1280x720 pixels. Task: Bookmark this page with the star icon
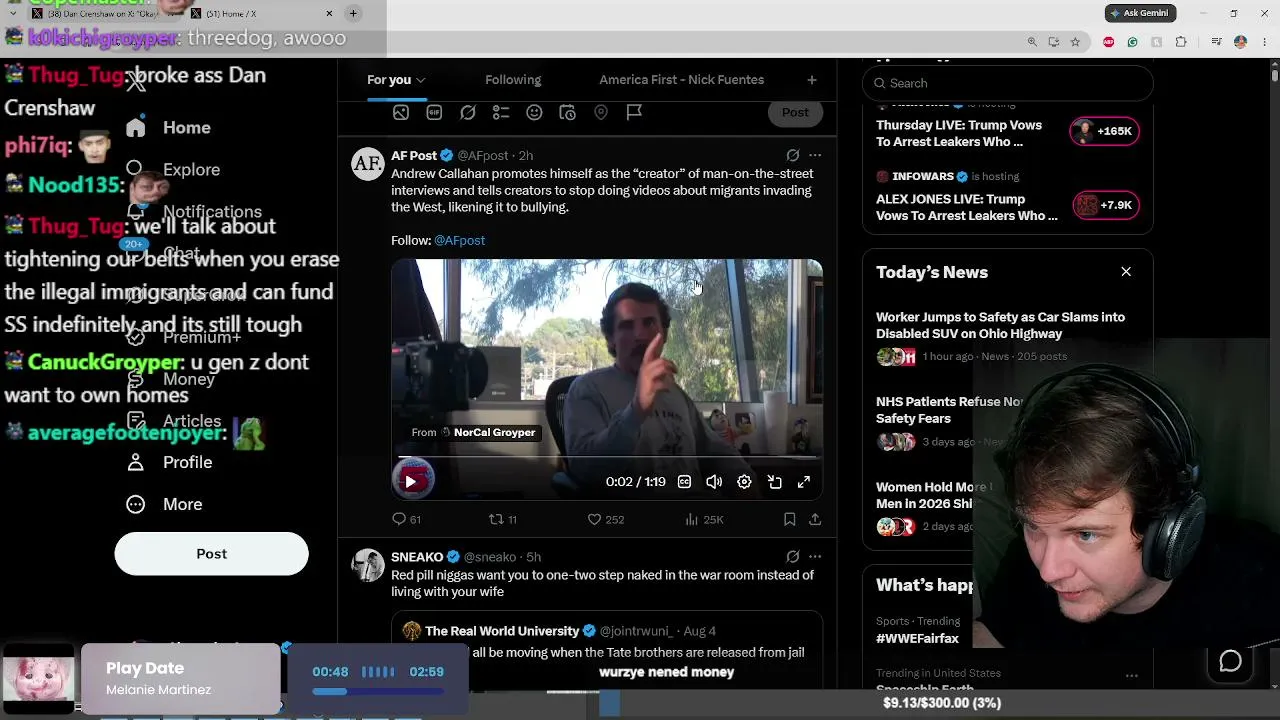click(1075, 42)
